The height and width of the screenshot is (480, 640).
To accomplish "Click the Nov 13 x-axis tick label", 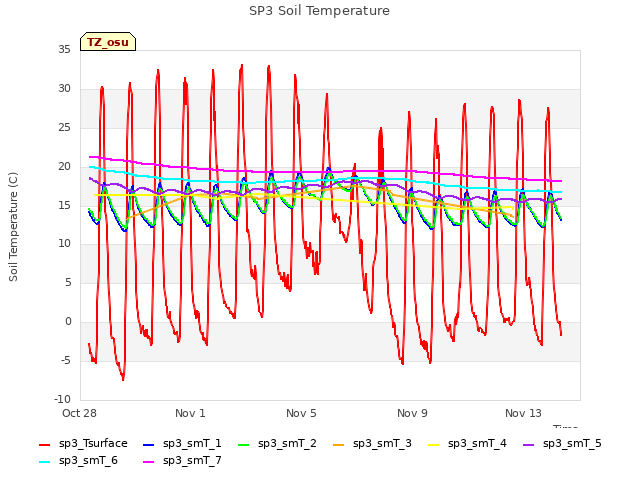I will coord(523,413).
